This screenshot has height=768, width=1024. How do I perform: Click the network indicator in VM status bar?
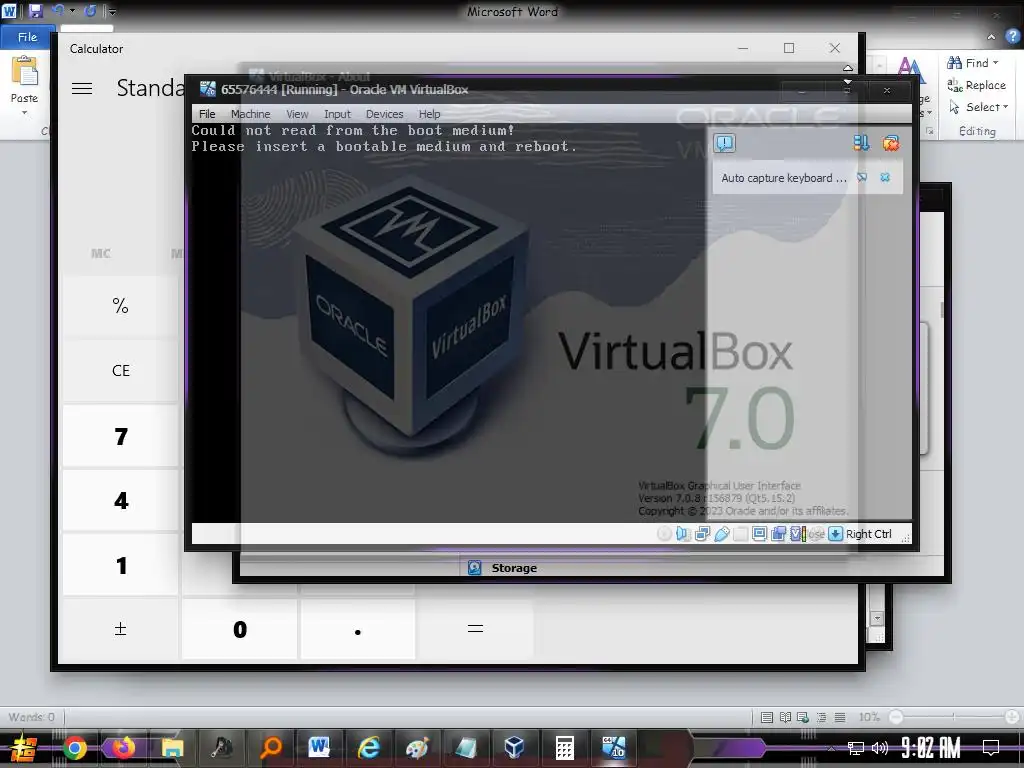click(703, 534)
